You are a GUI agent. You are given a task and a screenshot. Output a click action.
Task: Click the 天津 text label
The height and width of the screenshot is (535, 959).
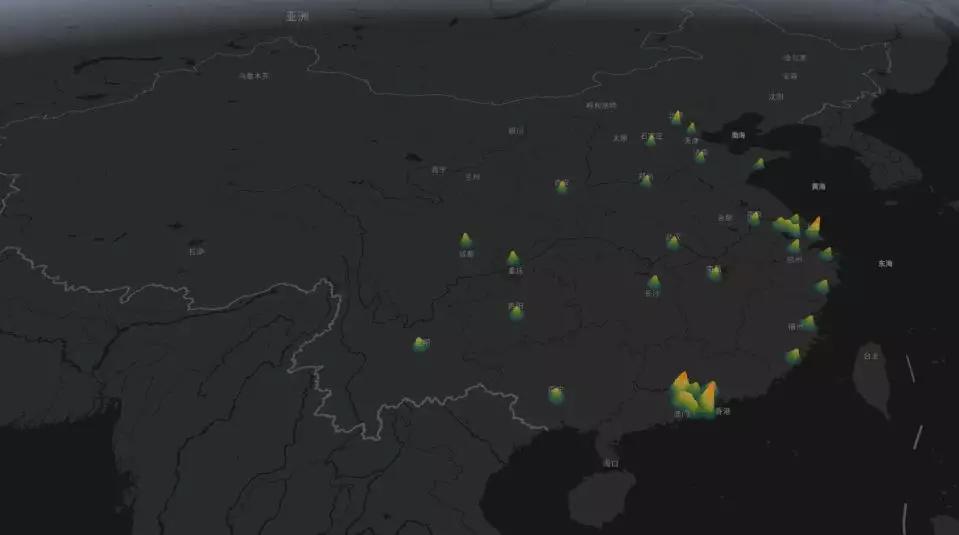[691, 141]
